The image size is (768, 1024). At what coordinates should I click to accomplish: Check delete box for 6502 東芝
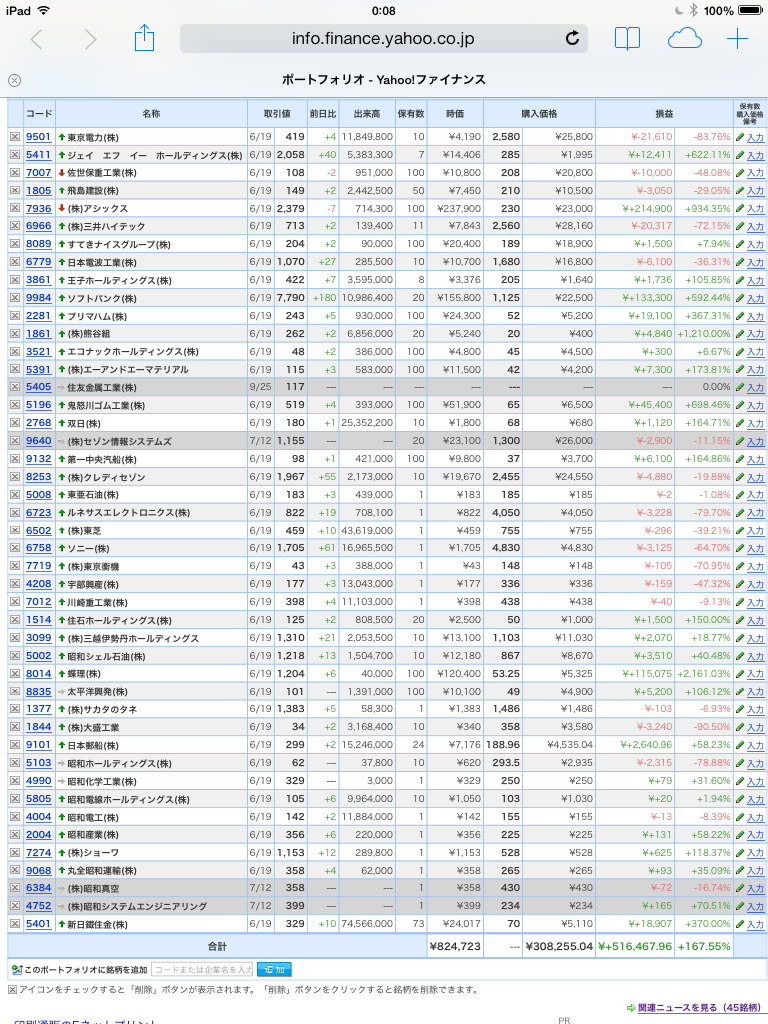click(x=14, y=530)
